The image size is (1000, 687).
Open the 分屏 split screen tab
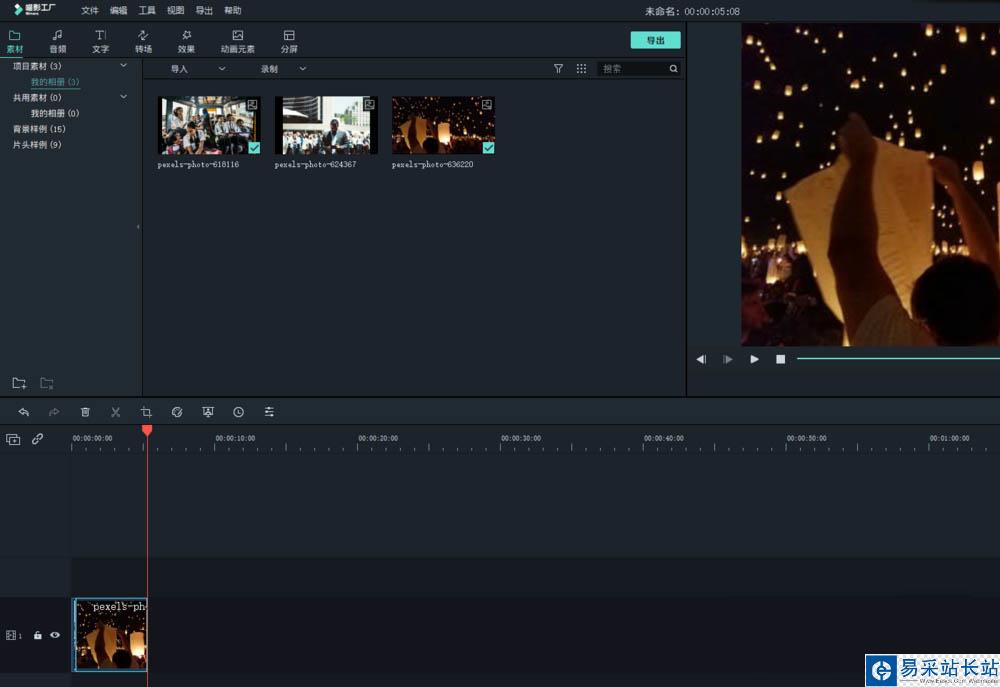click(289, 41)
